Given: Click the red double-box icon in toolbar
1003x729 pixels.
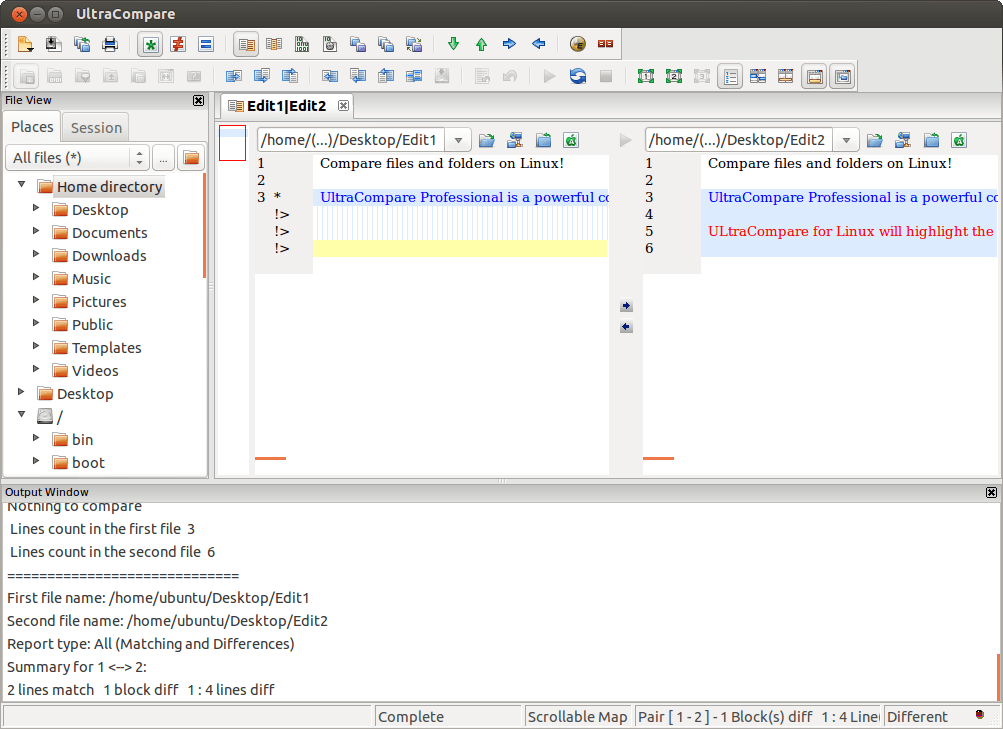Looking at the screenshot, I should coord(605,44).
